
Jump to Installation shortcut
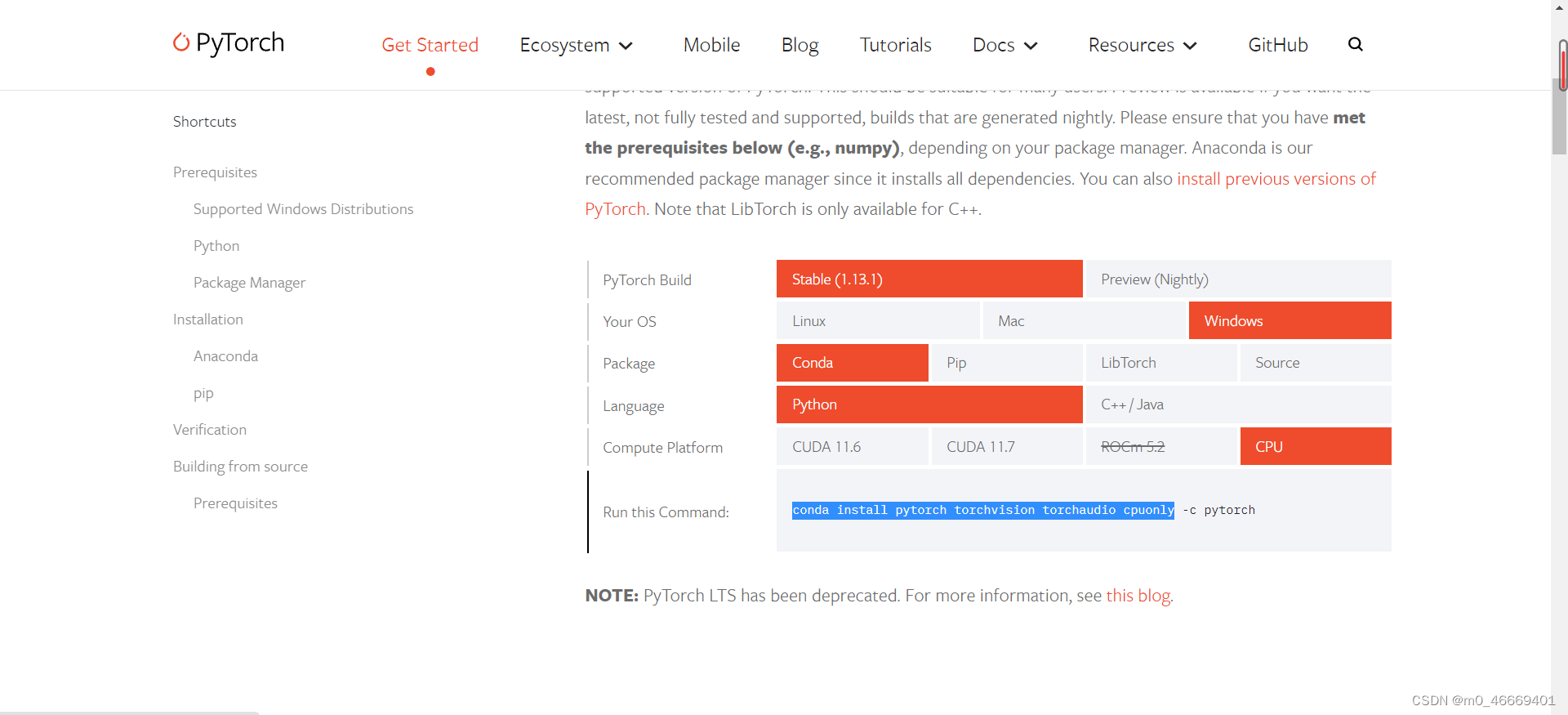207,320
